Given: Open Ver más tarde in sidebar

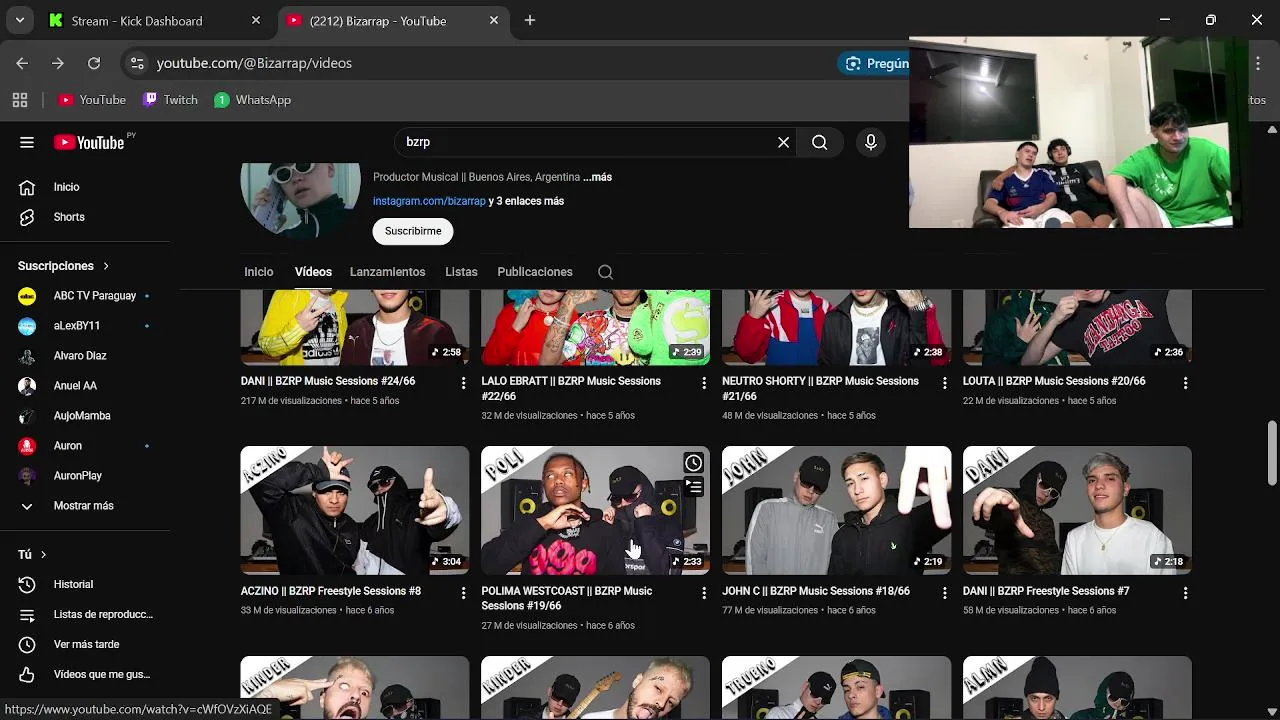Looking at the screenshot, I should tap(85, 644).
